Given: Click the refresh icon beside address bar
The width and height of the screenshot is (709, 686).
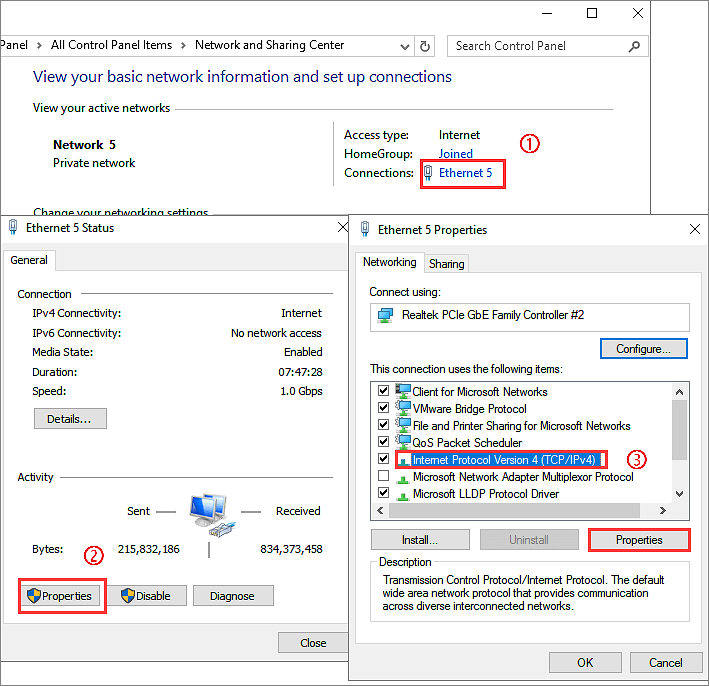Looking at the screenshot, I should 426,46.
